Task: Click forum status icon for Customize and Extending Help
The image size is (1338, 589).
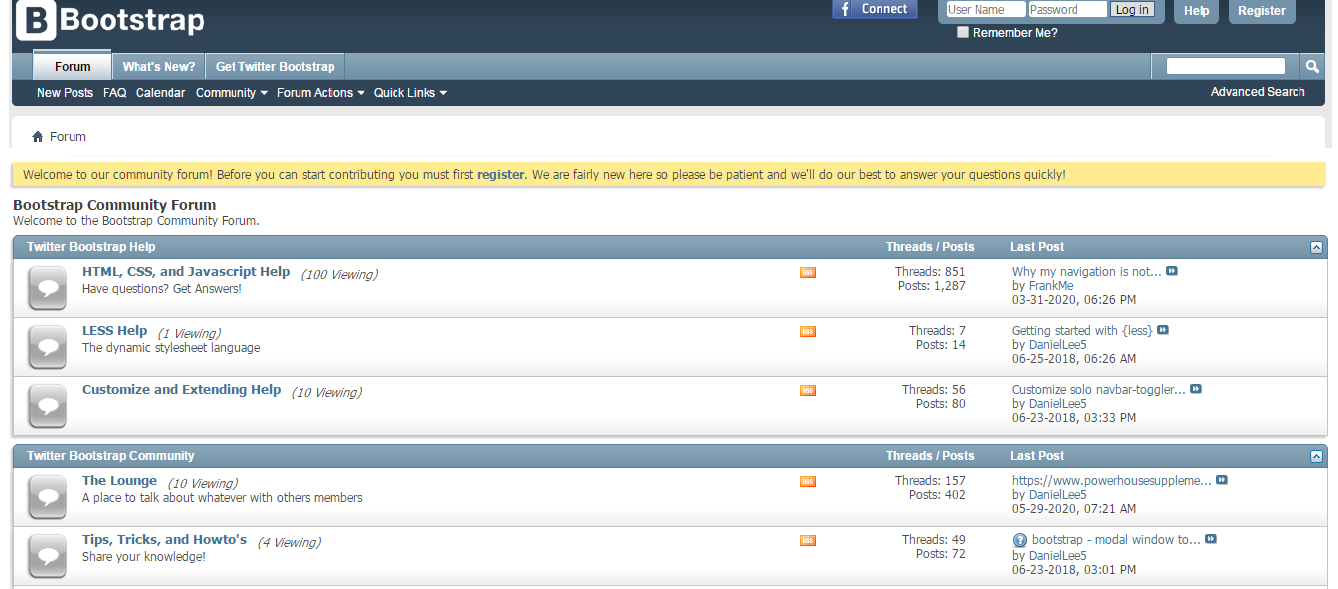Action: (x=47, y=406)
